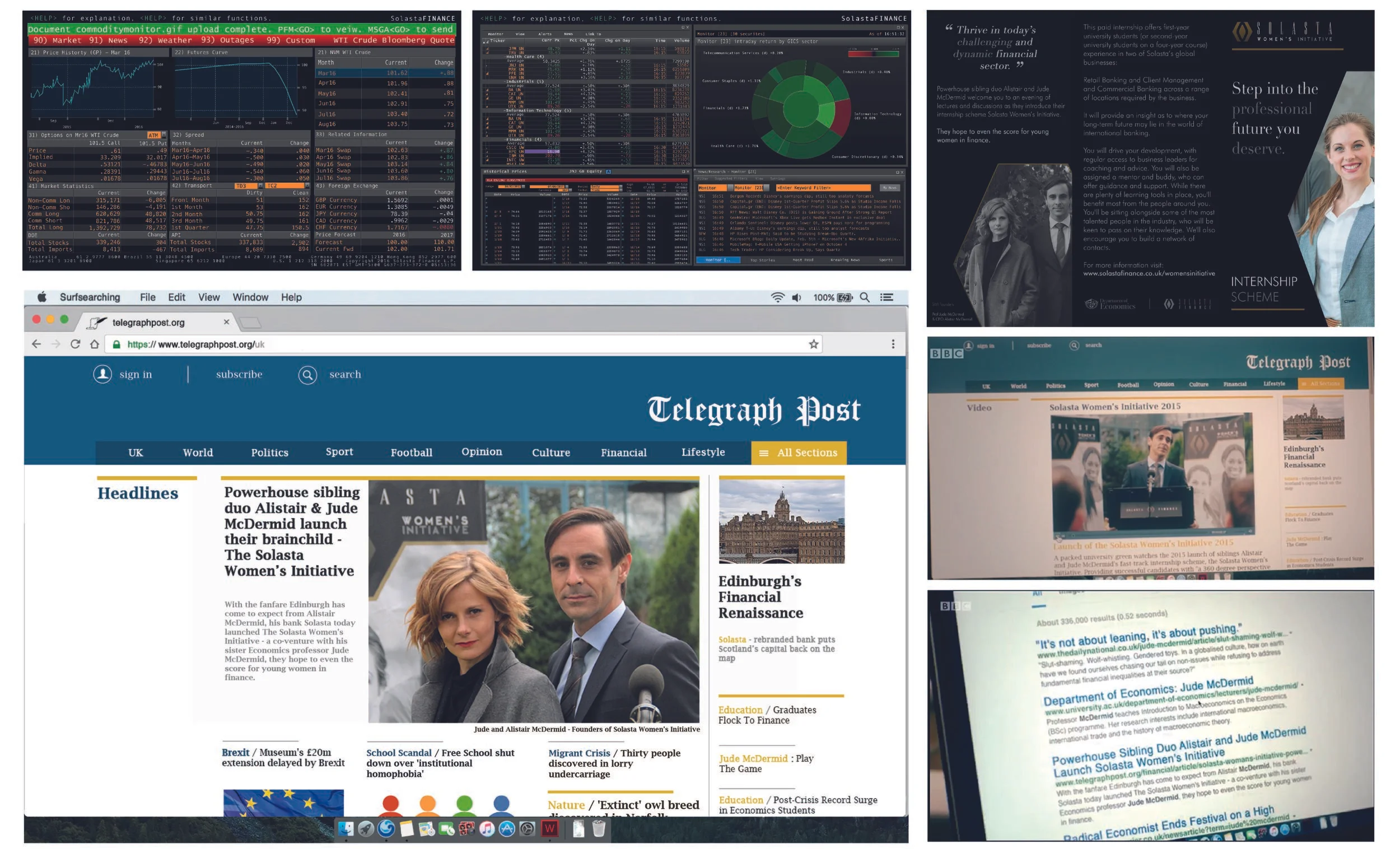Open Spotlight search in the menu bar
1400x849 pixels.
click(864, 297)
